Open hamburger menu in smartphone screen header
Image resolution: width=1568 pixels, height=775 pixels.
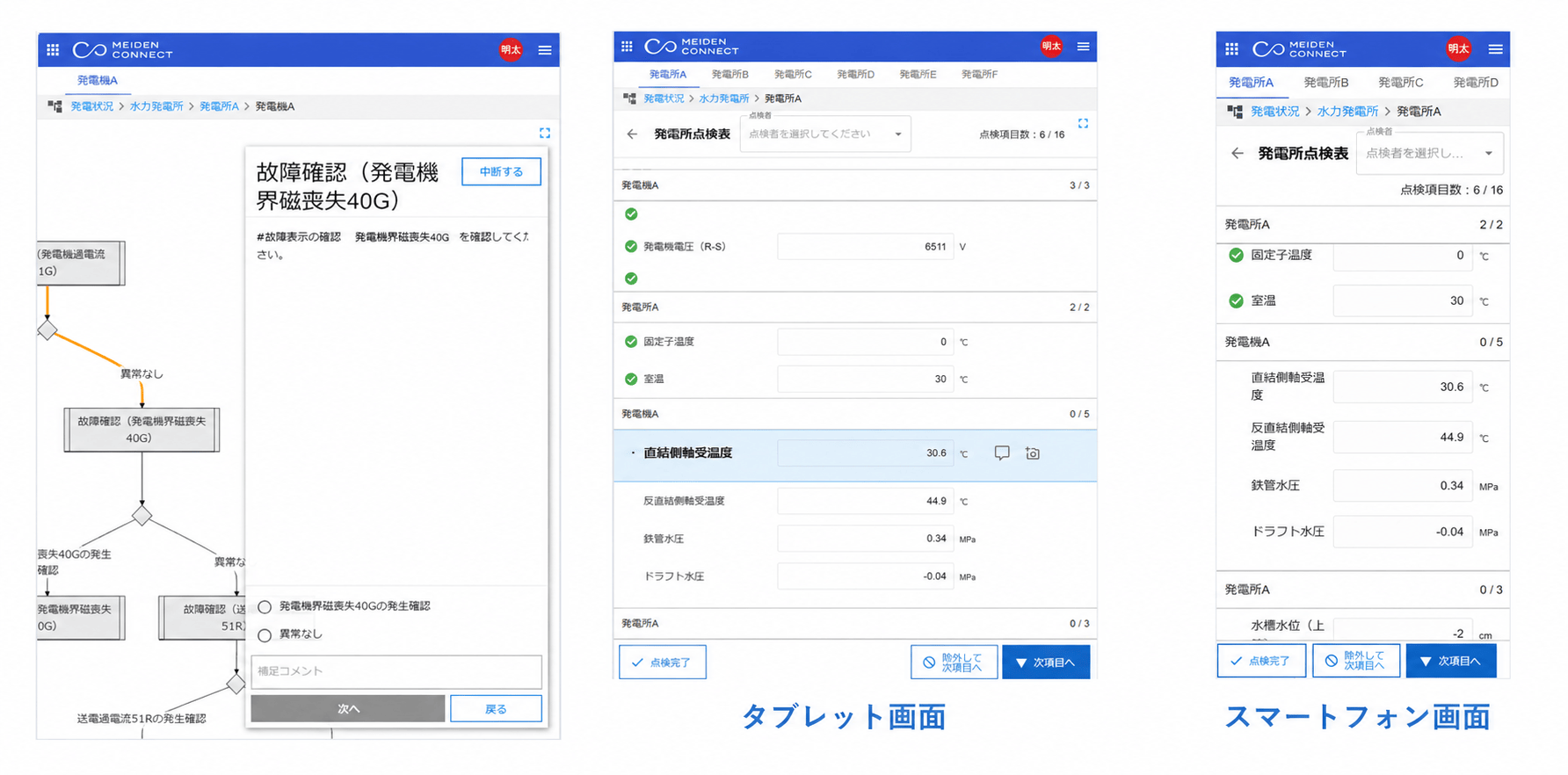click(1495, 49)
